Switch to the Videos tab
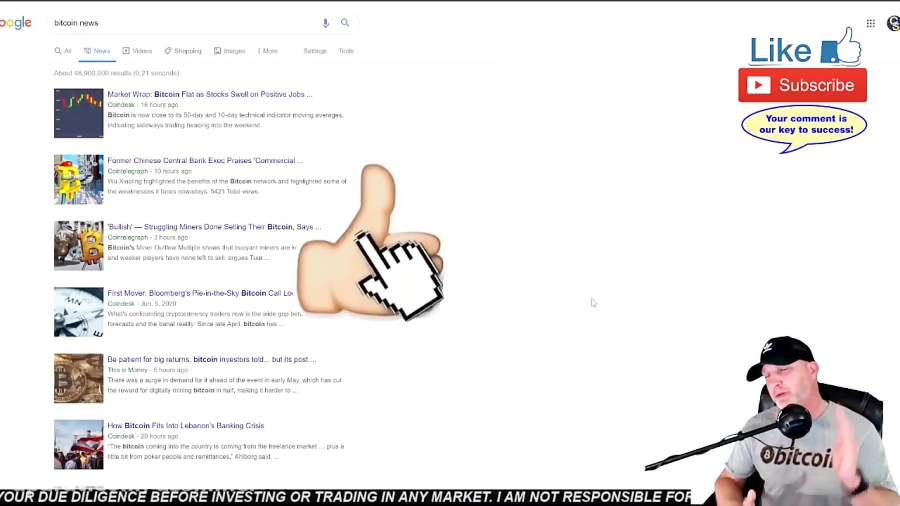Image resolution: width=900 pixels, height=506 pixels. 137,51
